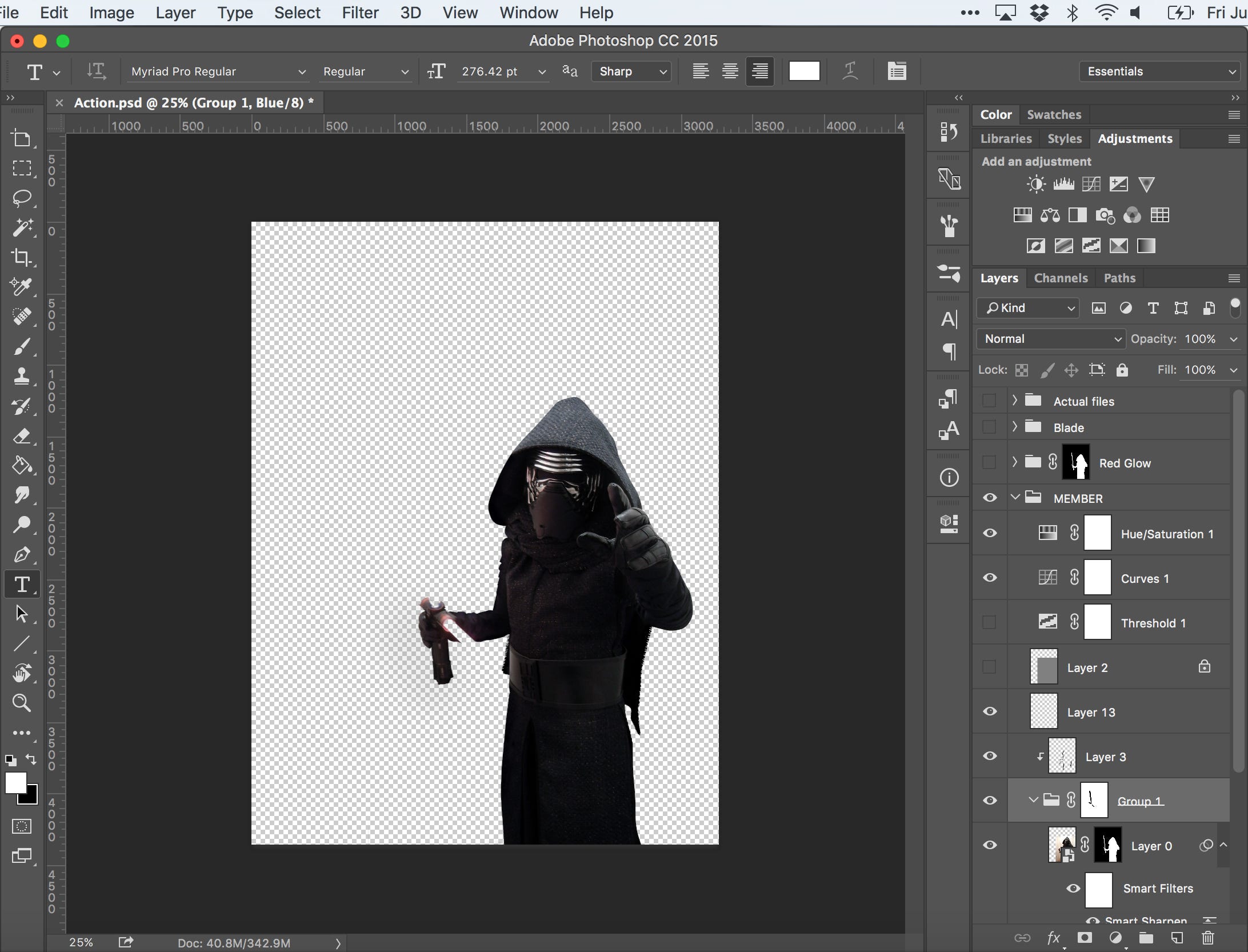Open the anti-aliasing Sharp dropdown
Screen dimensions: 1248x952
[x=631, y=71]
